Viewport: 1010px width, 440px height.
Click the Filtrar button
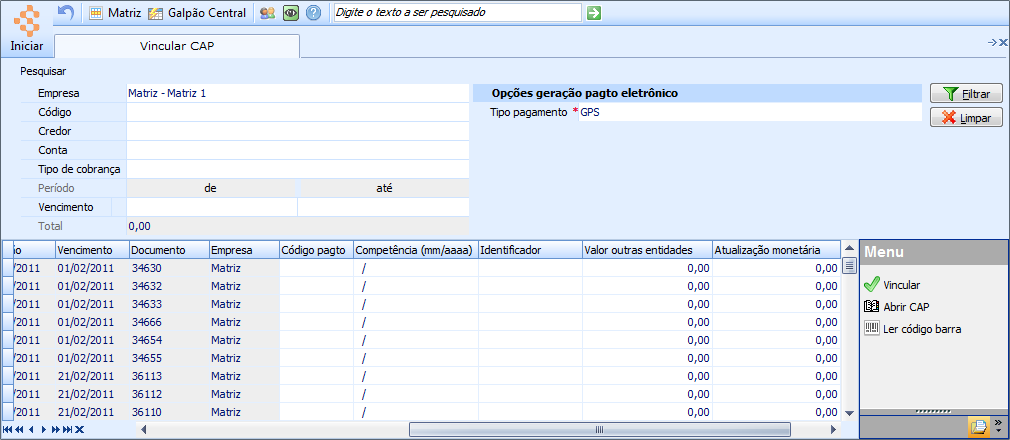click(x=966, y=93)
